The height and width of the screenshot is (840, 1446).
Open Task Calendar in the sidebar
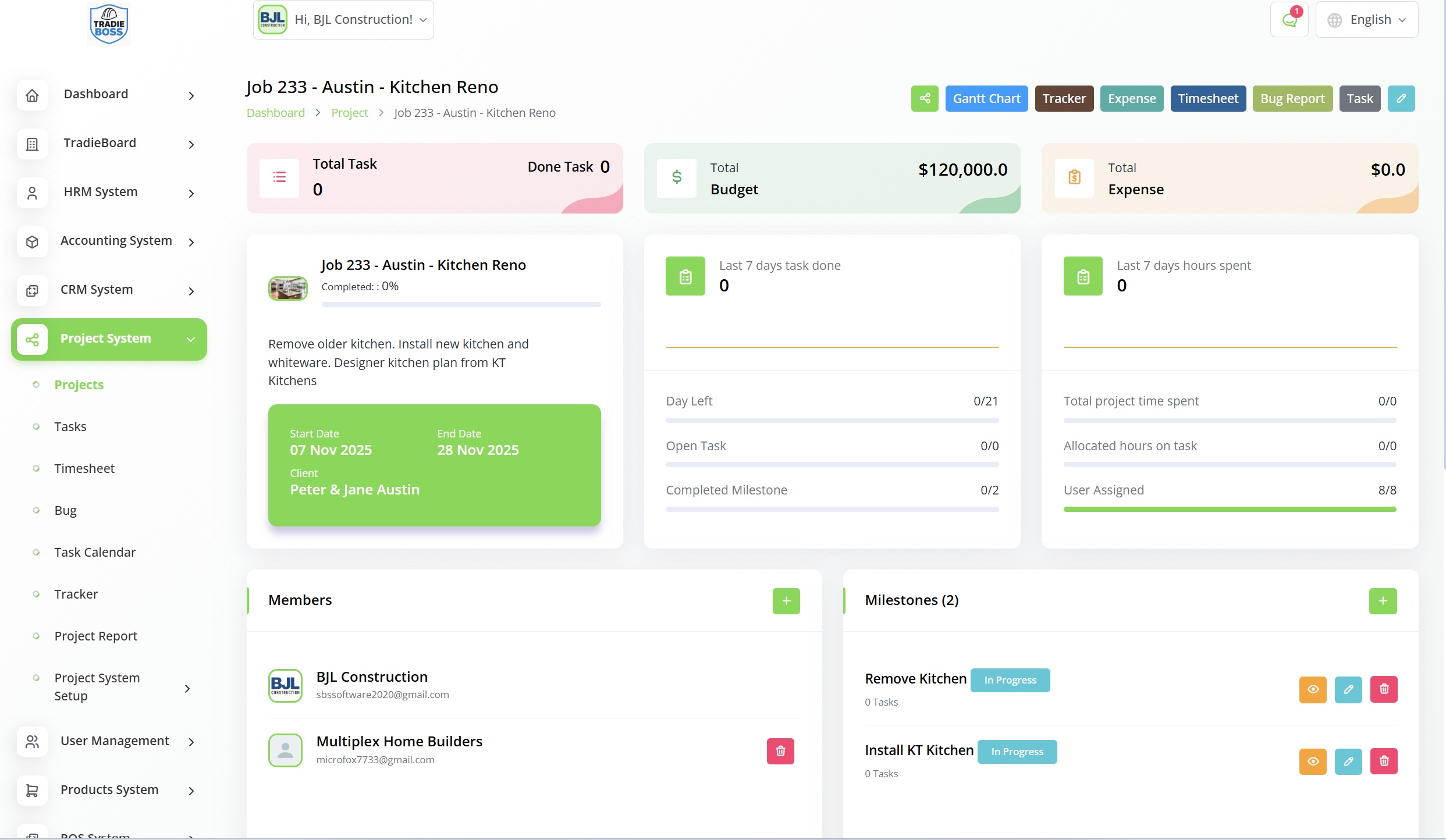click(x=95, y=552)
